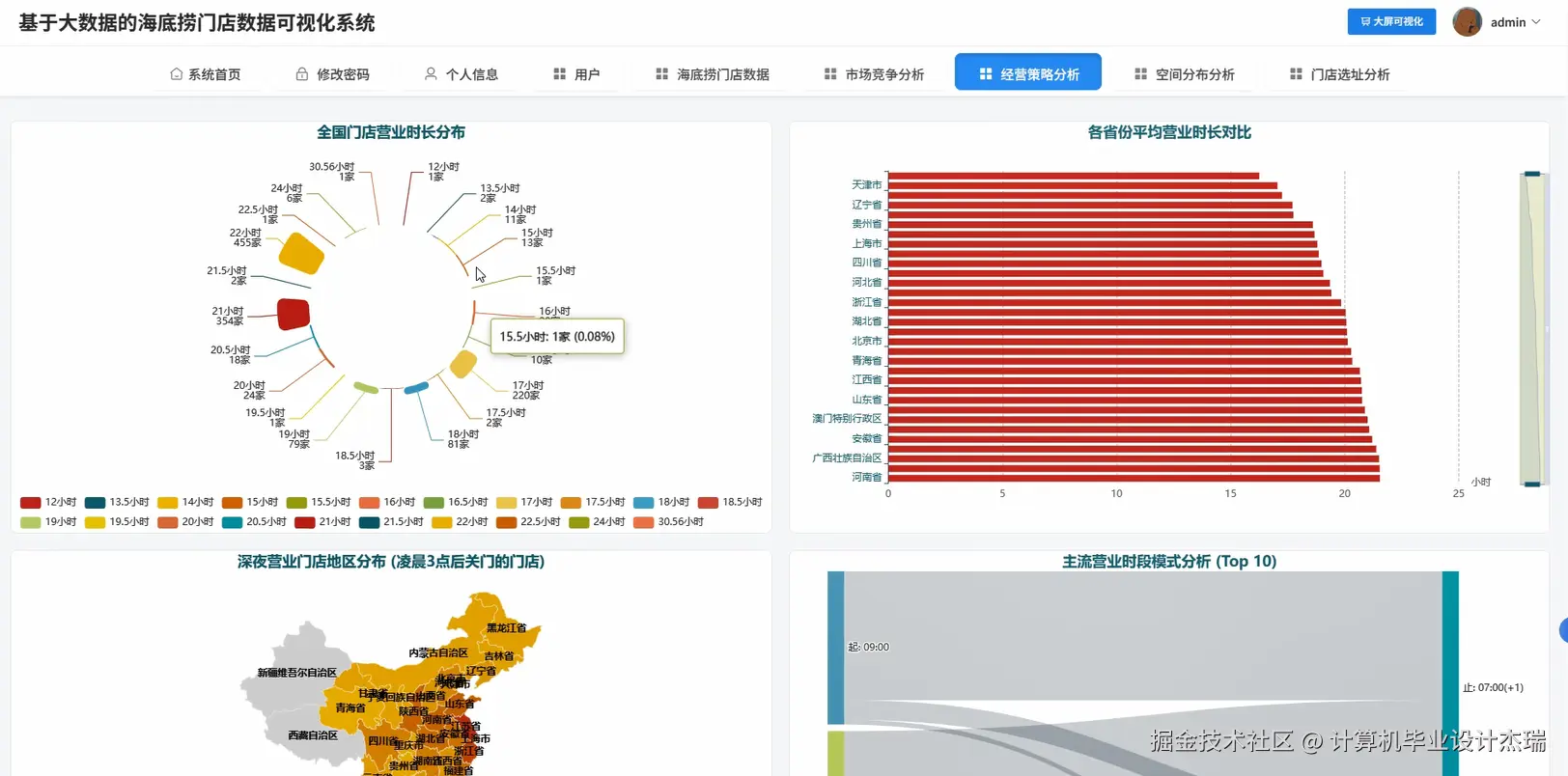Toggle the 17小时 legend entry
The image size is (1568, 776).
click(x=524, y=502)
